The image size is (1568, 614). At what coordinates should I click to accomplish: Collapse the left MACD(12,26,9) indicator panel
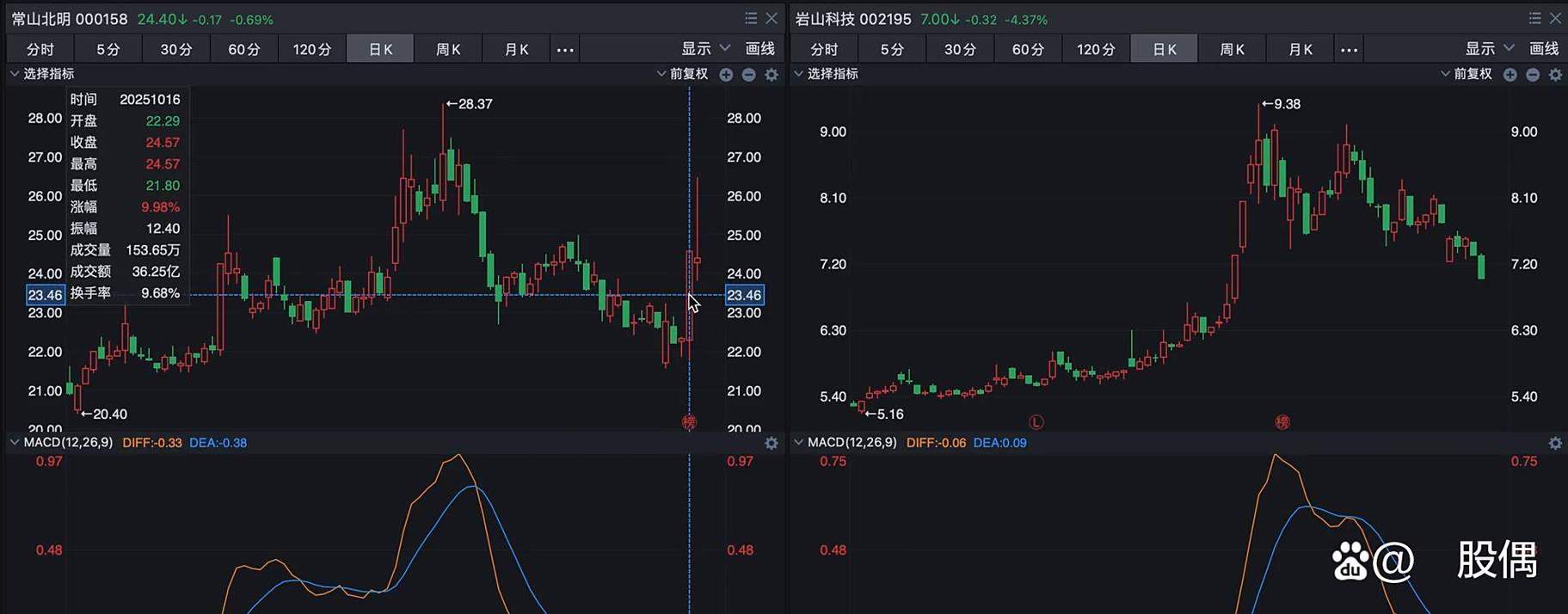tap(15, 443)
